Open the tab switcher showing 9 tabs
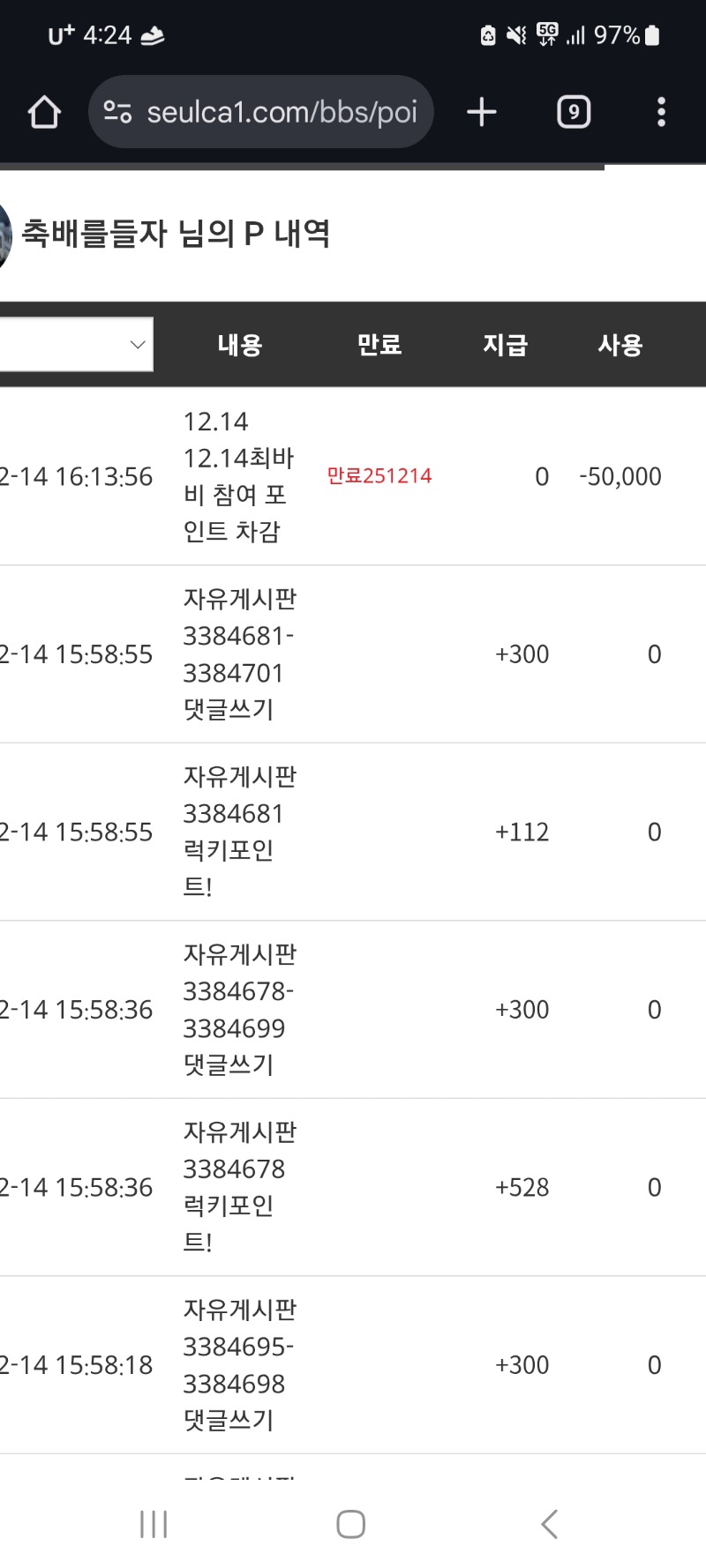 (x=573, y=111)
